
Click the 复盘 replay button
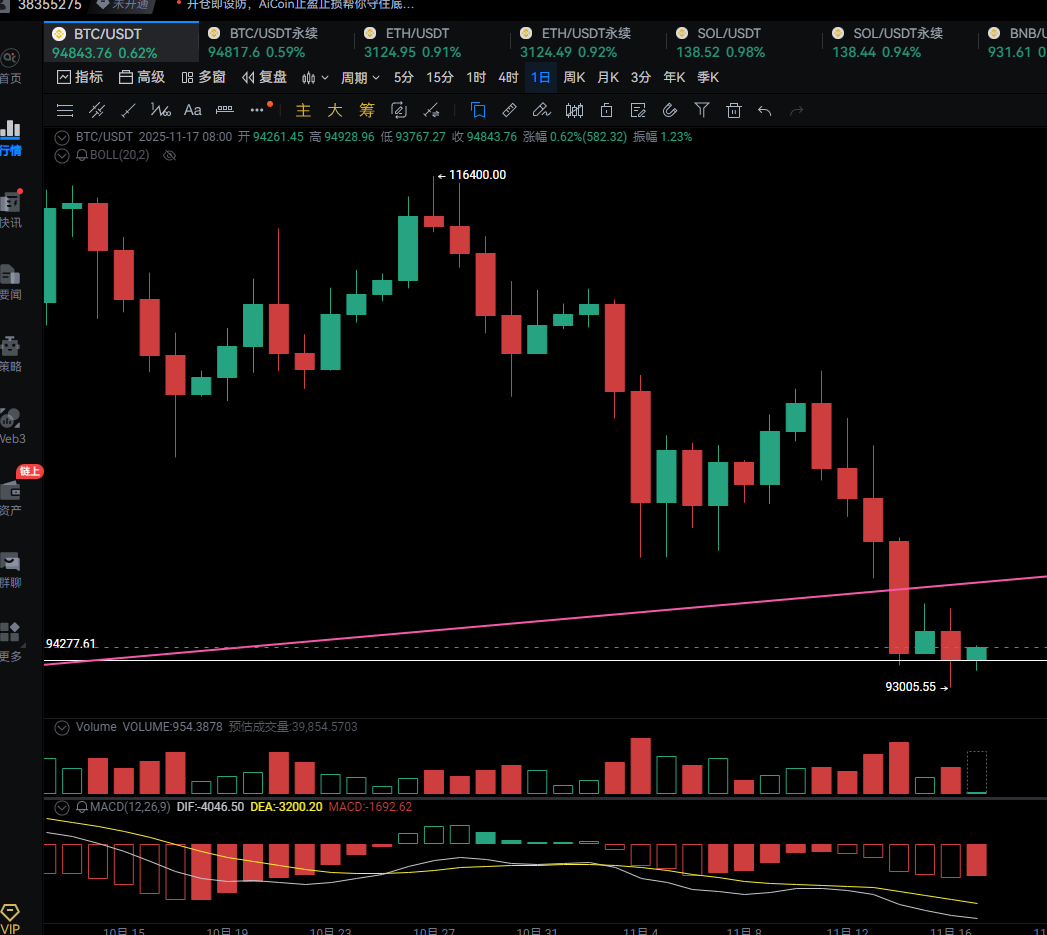click(264, 77)
